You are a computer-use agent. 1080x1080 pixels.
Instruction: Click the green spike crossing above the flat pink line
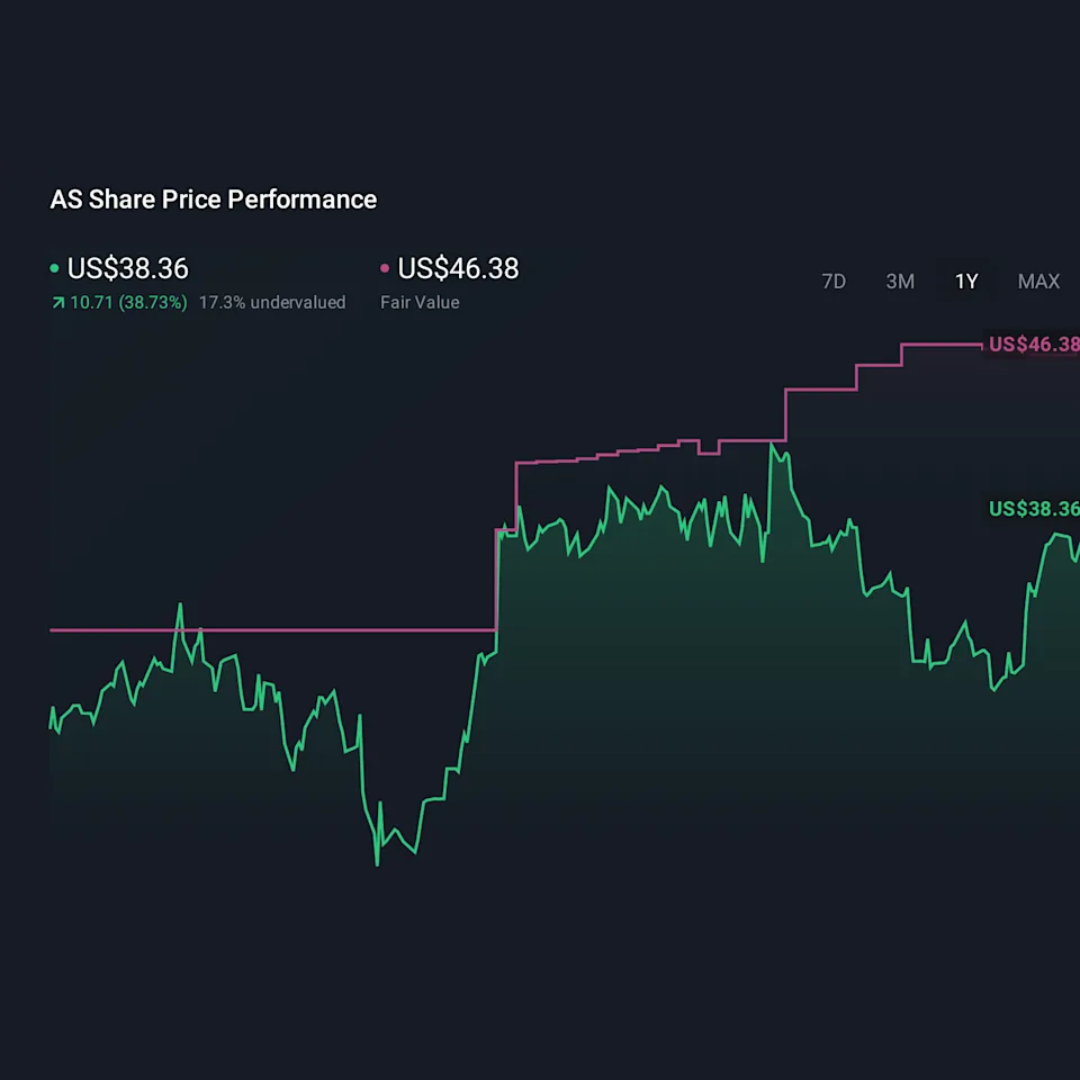pyautogui.click(x=180, y=605)
